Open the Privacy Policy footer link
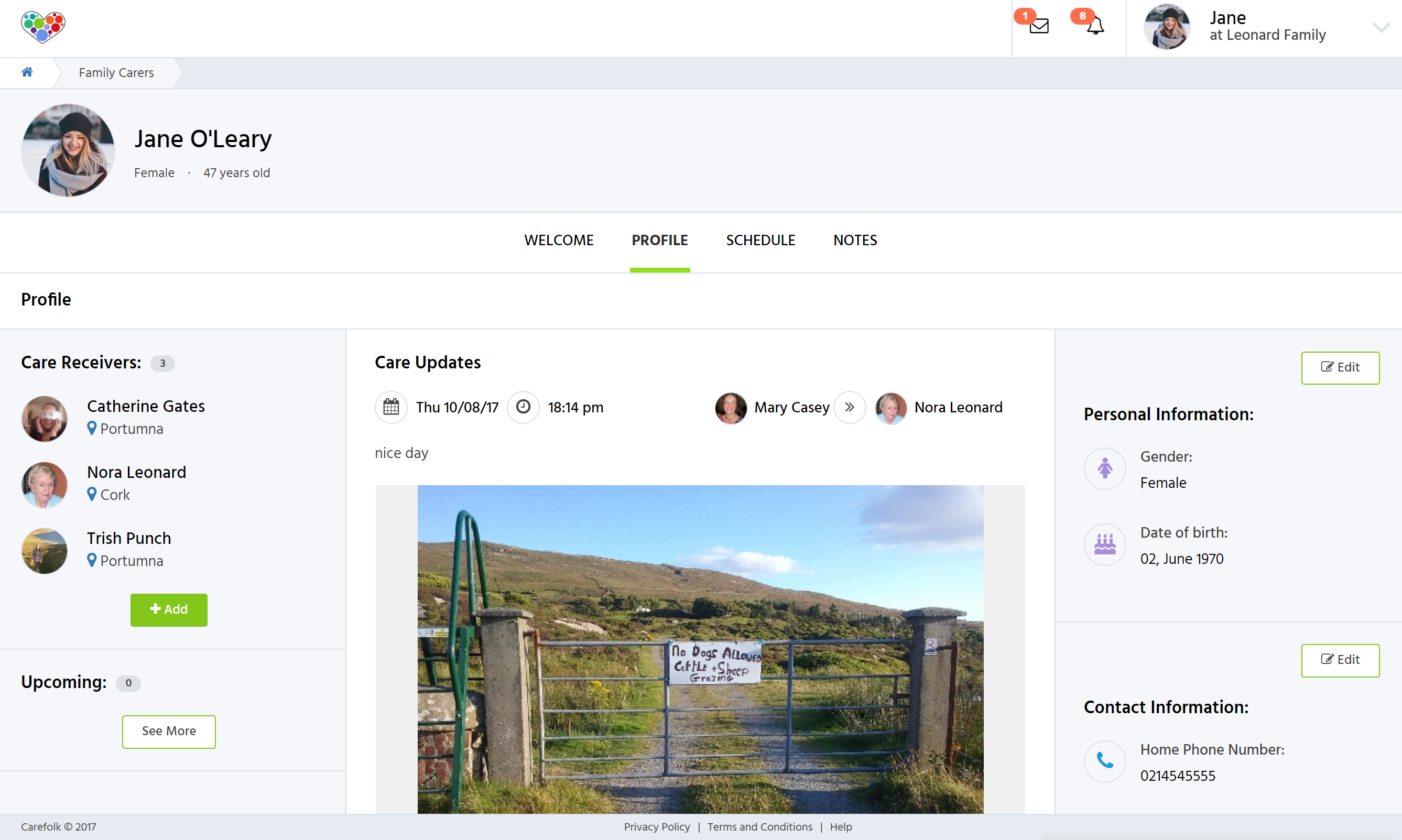The image size is (1402, 840). click(657, 826)
